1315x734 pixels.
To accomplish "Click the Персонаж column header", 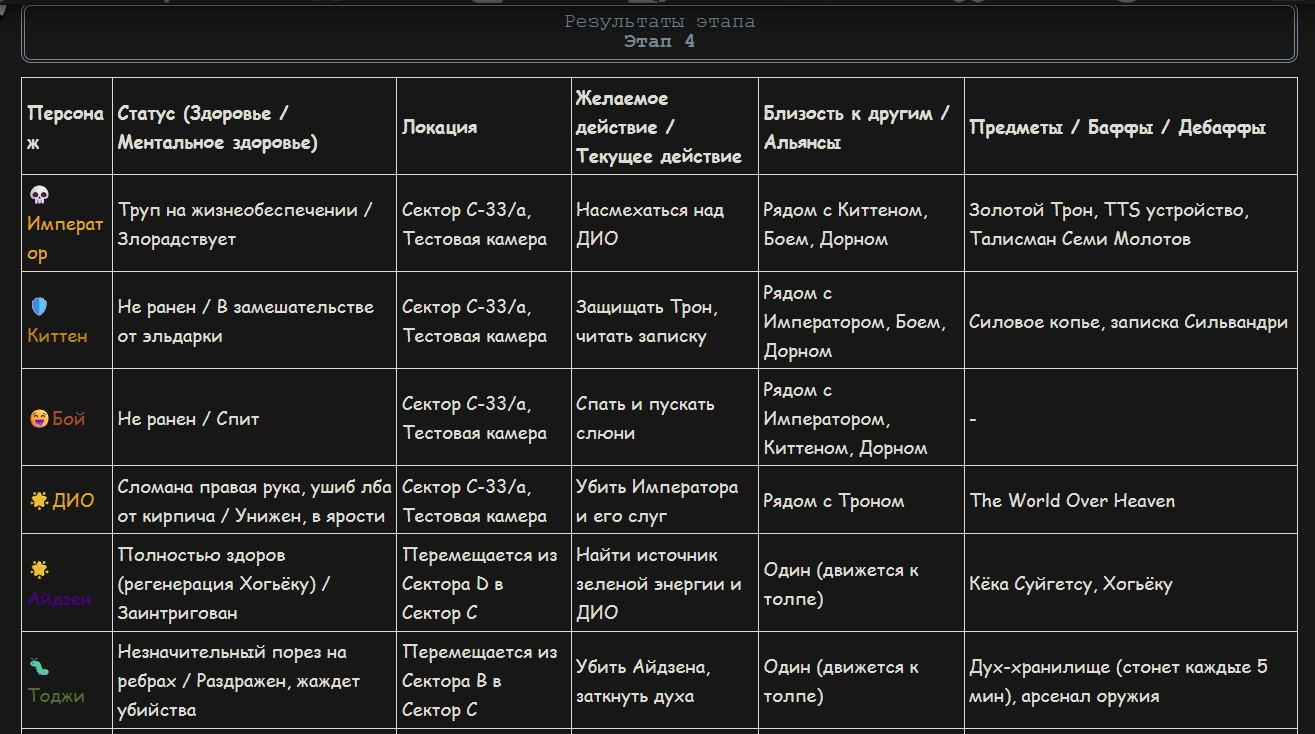I will coord(65,127).
